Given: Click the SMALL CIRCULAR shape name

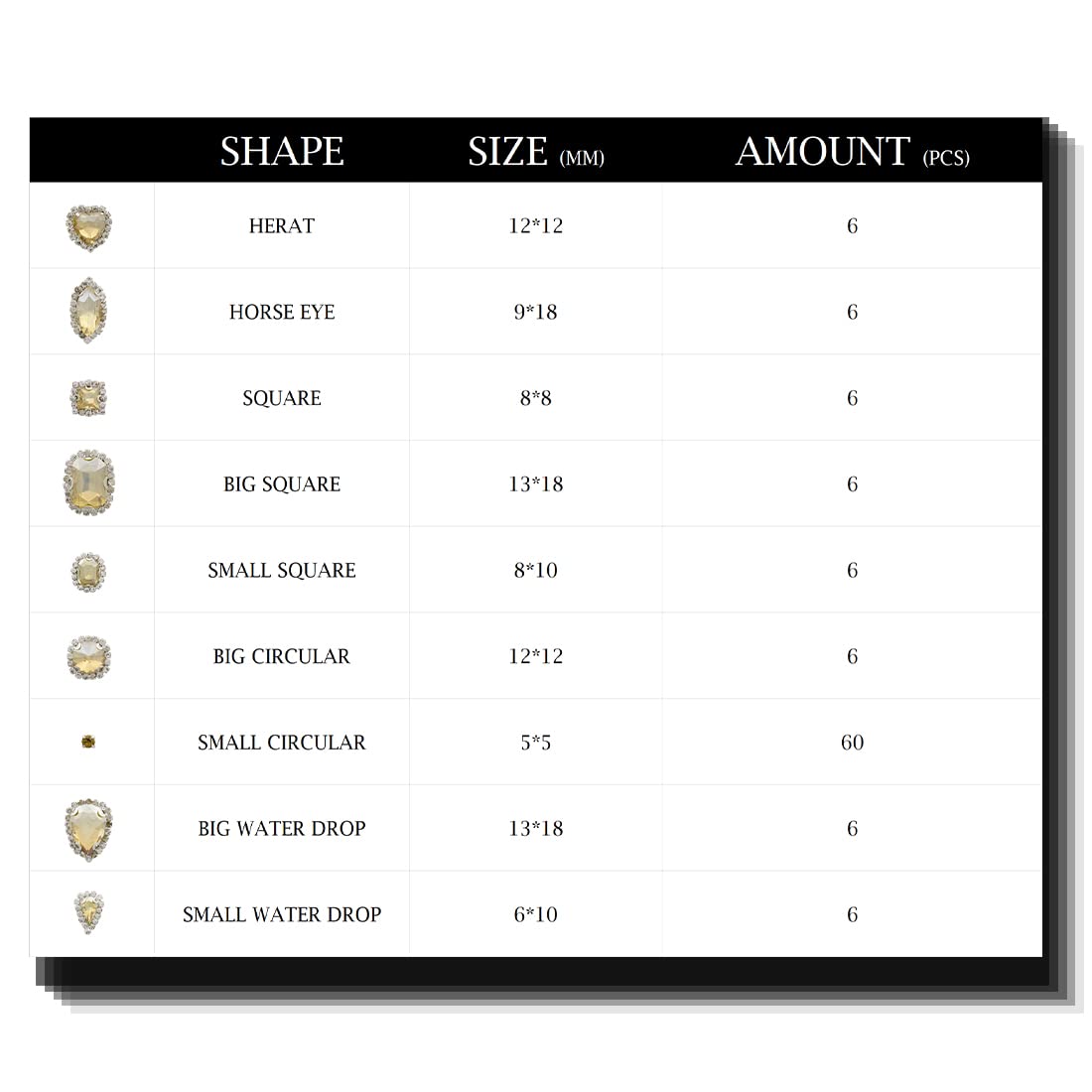Looking at the screenshot, I should tap(282, 743).
